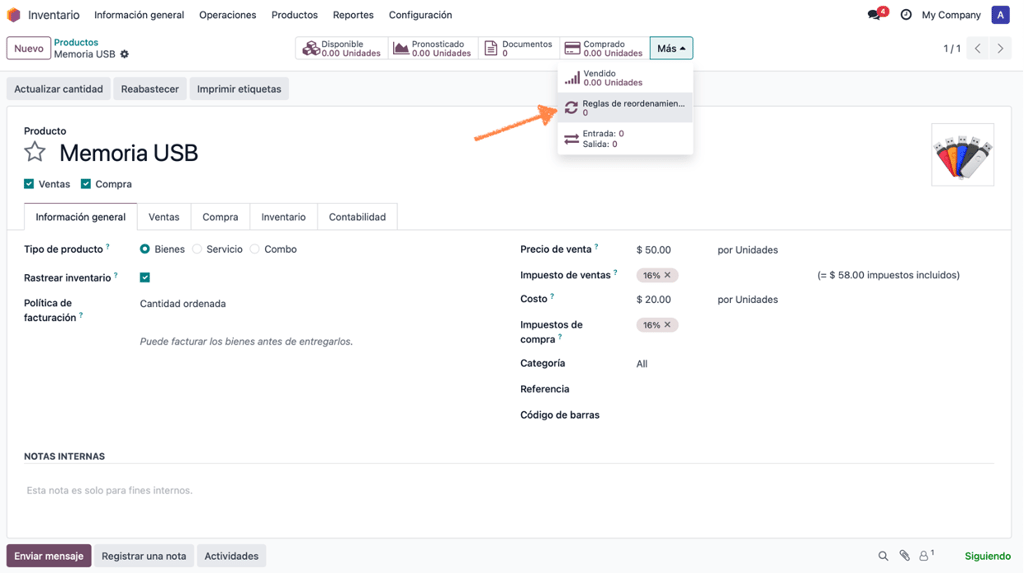Search messages with the magnifier icon in the chatter
This screenshot has width=1024, height=573.
pyautogui.click(x=883, y=556)
